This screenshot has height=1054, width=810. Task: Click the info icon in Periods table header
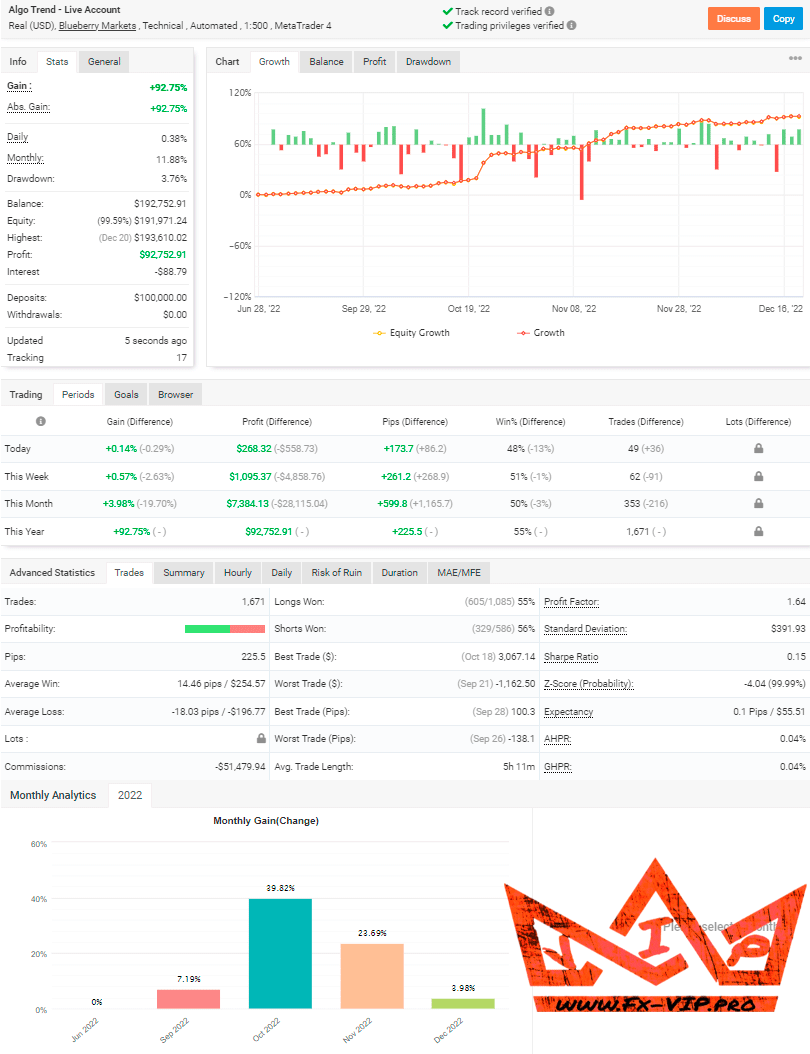[x=41, y=422]
